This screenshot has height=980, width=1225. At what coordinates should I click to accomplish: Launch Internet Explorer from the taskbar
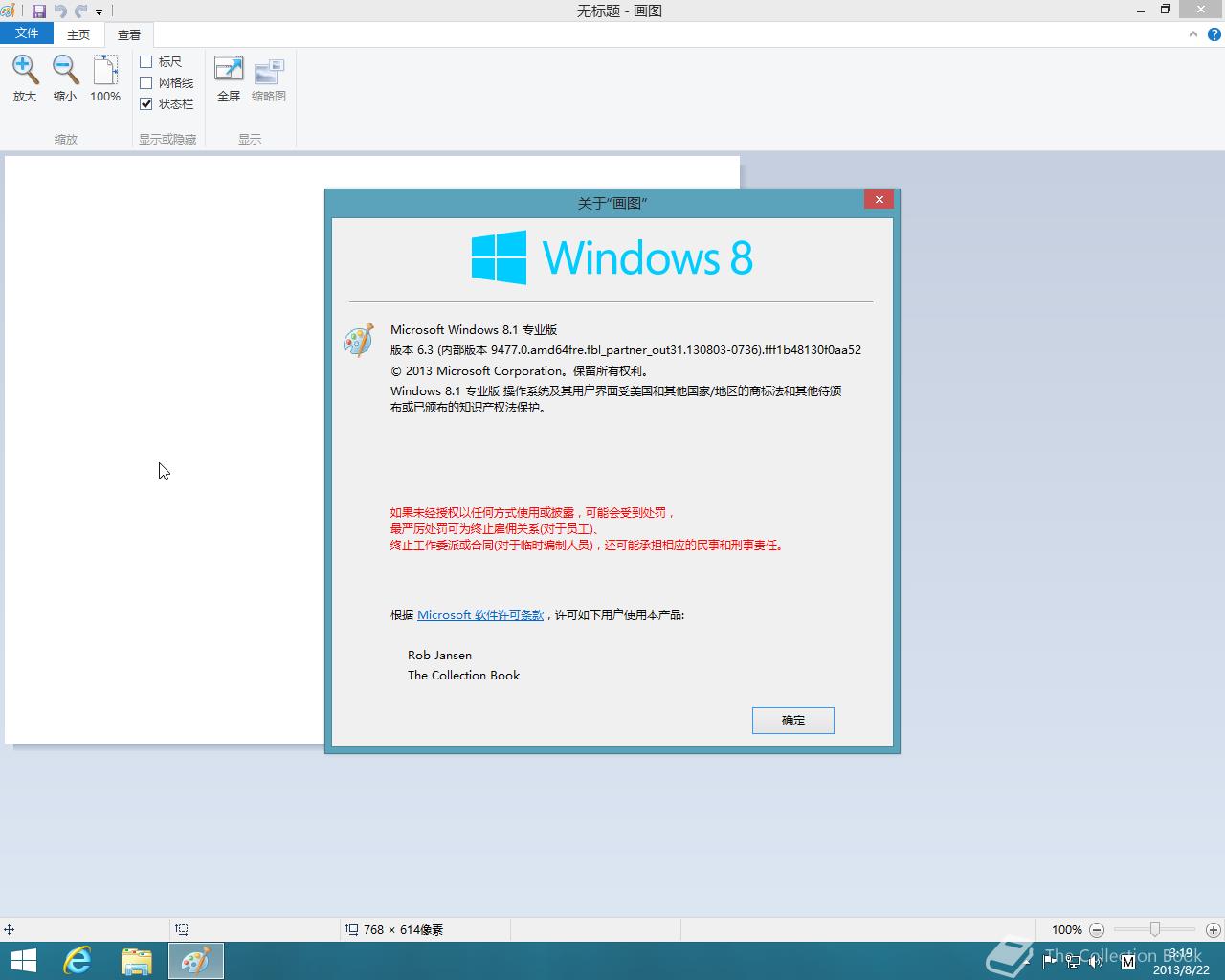(78, 961)
